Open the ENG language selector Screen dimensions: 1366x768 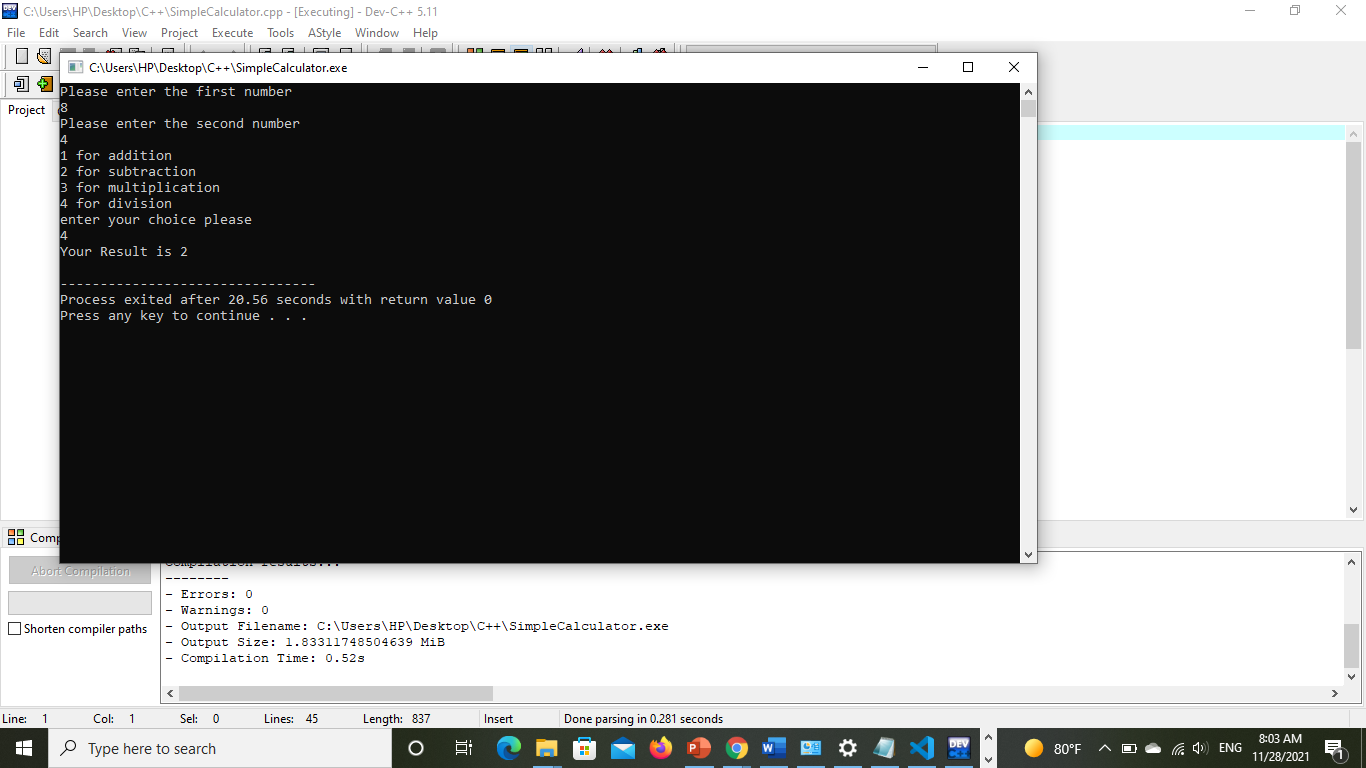click(x=1230, y=747)
